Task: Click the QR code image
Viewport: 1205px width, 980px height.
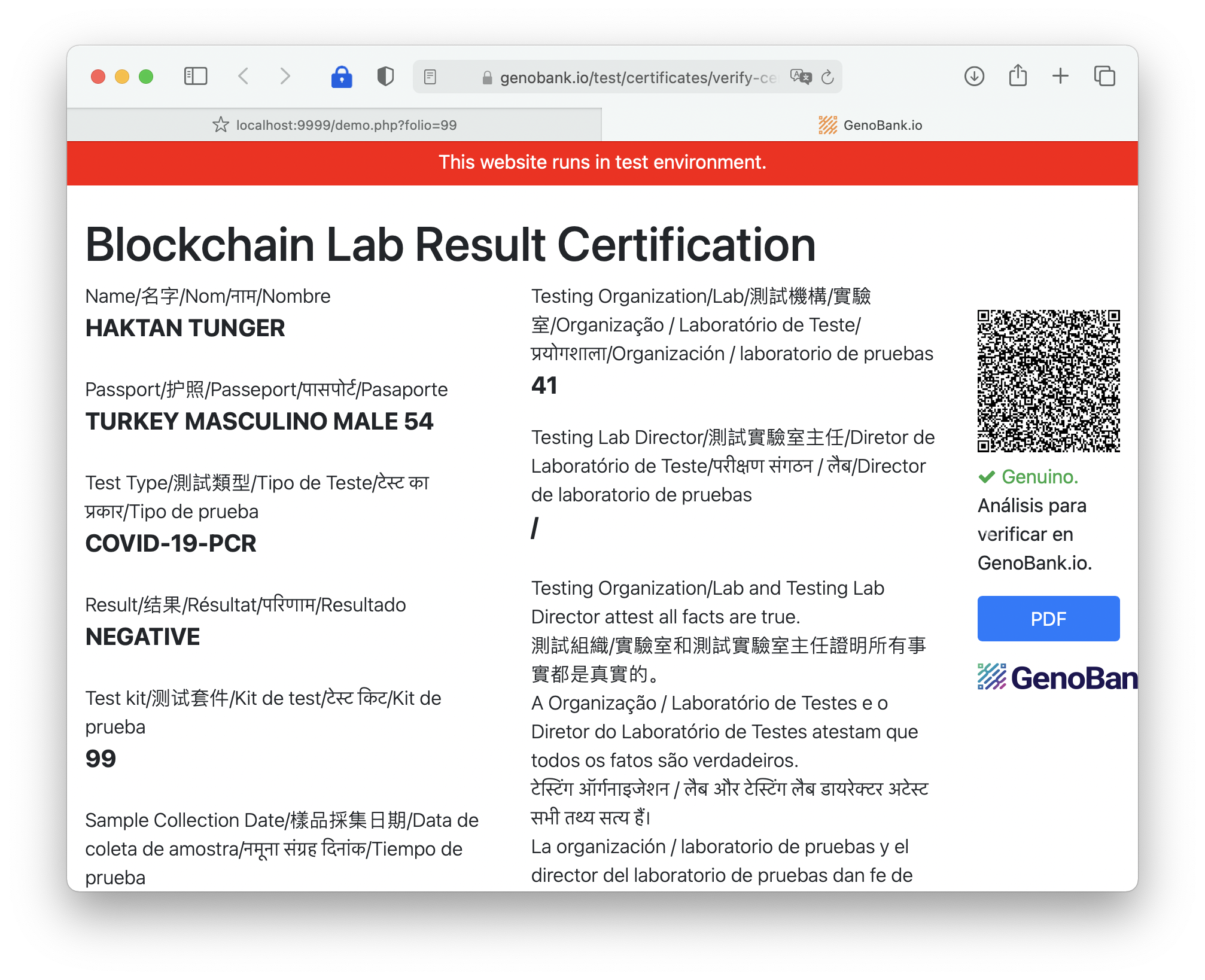Action: tap(1048, 381)
